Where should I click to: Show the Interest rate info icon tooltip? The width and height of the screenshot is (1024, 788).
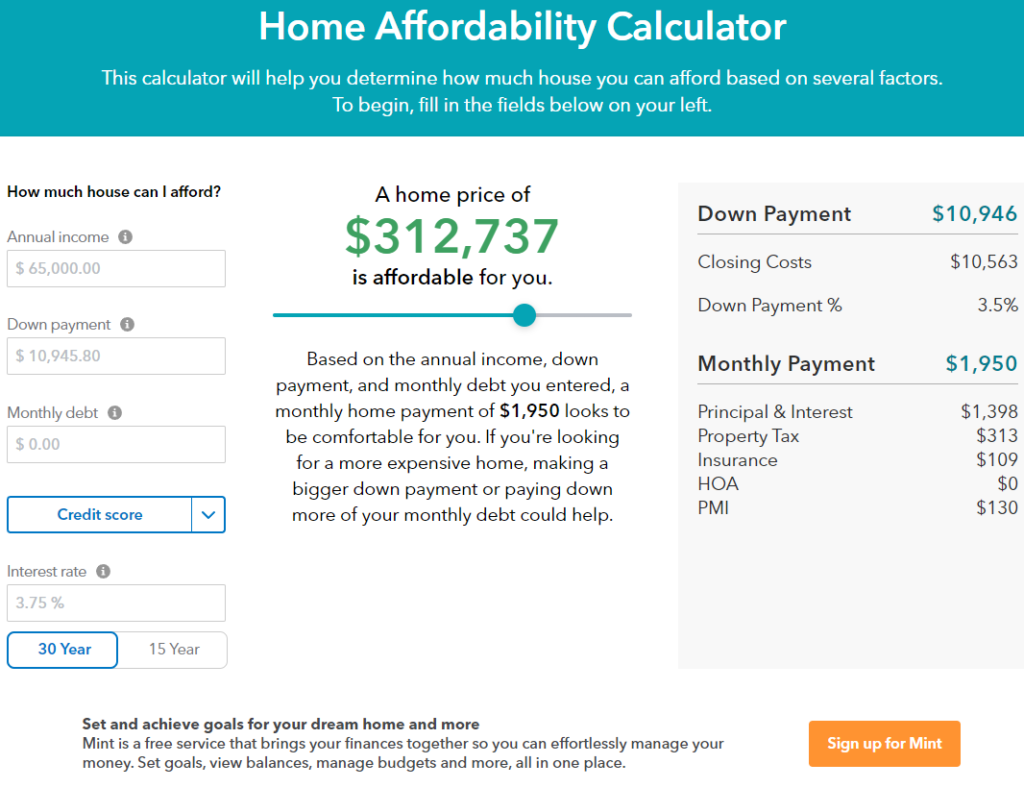tap(103, 571)
